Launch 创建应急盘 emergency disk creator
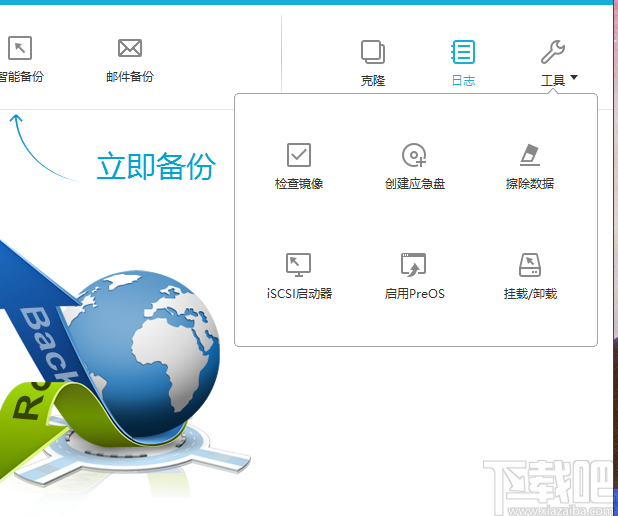 coord(414,155)
